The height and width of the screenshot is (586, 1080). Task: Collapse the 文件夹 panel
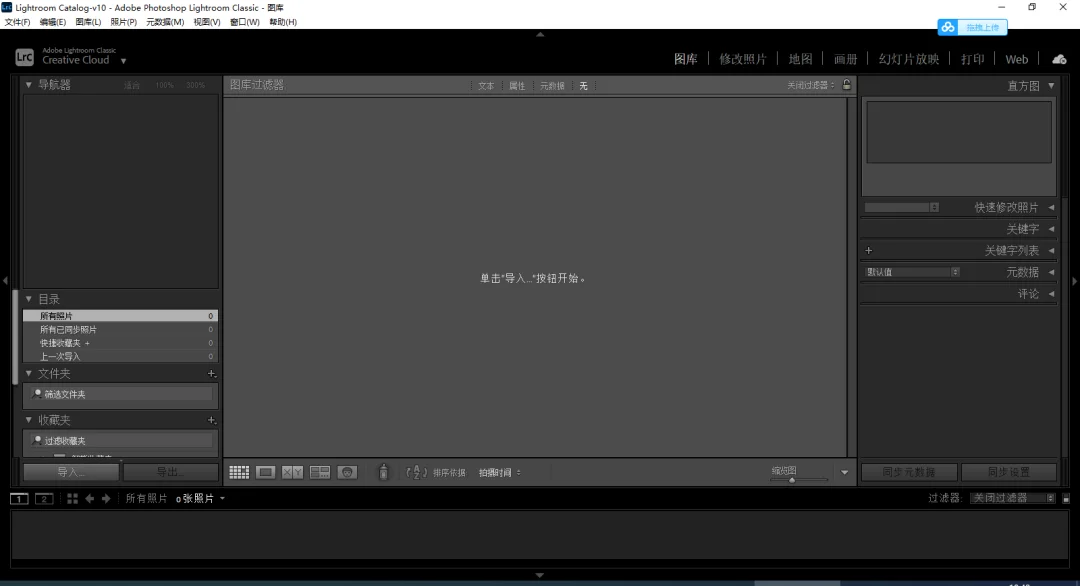click(x=29, y=373)
